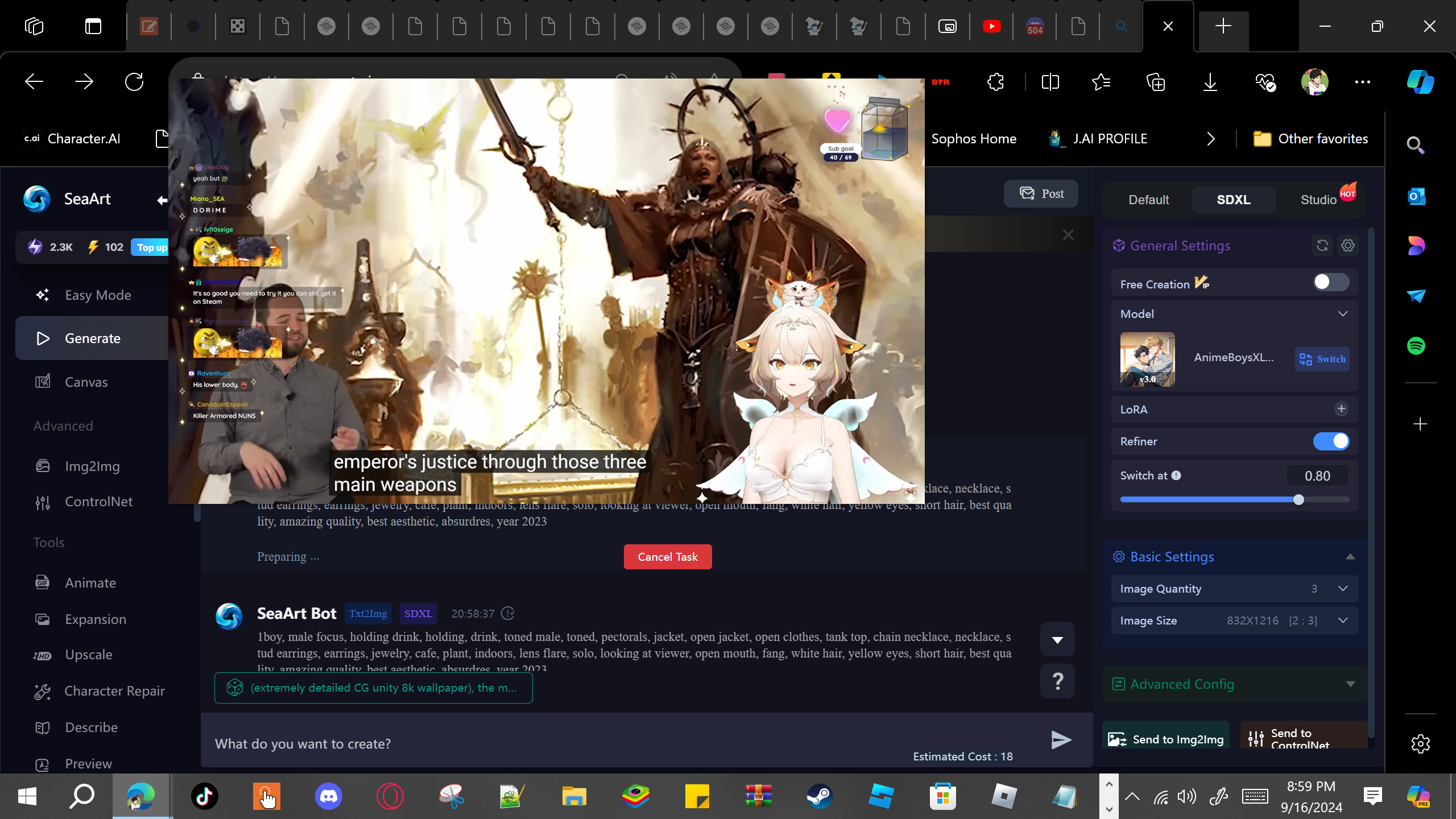Show more favorites bar items chevron

tap(1211, 139)
